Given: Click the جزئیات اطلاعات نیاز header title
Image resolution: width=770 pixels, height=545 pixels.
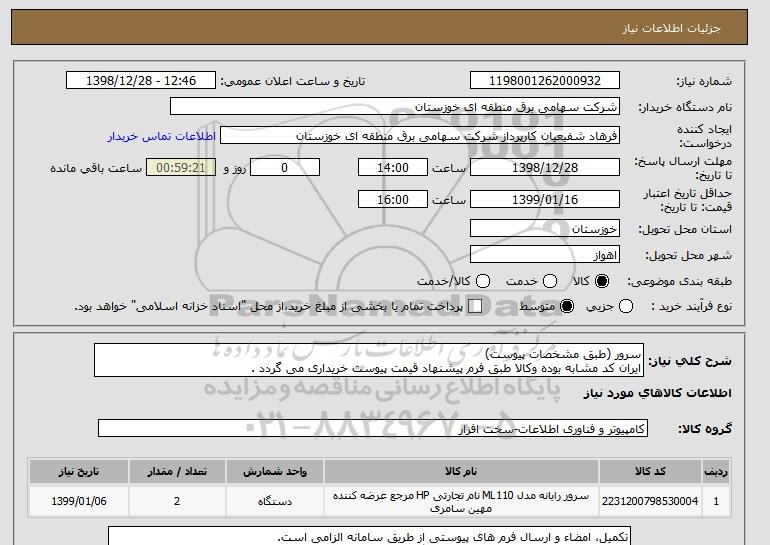Looking at the screenshot, I should (671, 28).
